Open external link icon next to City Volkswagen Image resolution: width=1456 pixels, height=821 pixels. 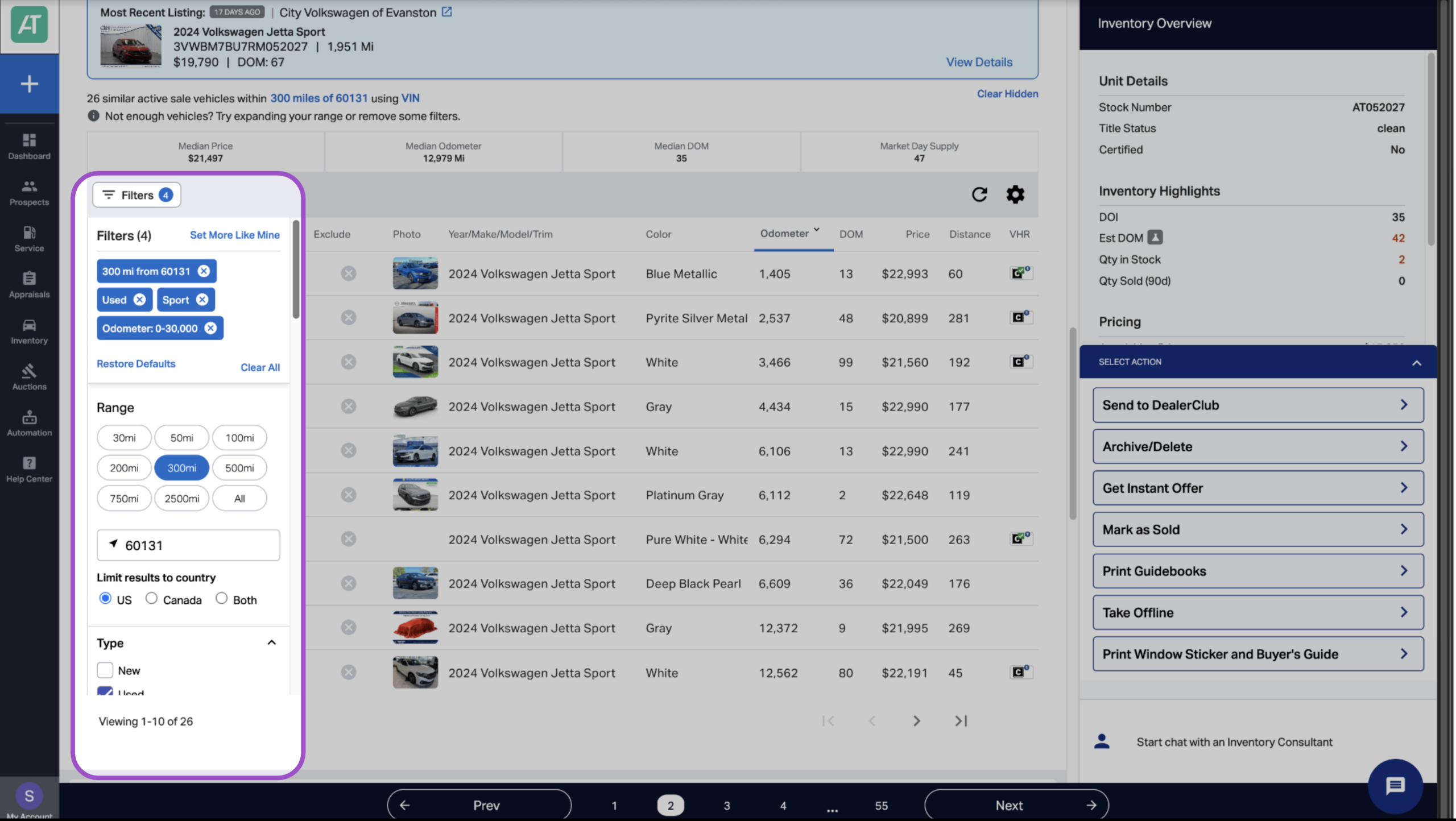[447, 11]
